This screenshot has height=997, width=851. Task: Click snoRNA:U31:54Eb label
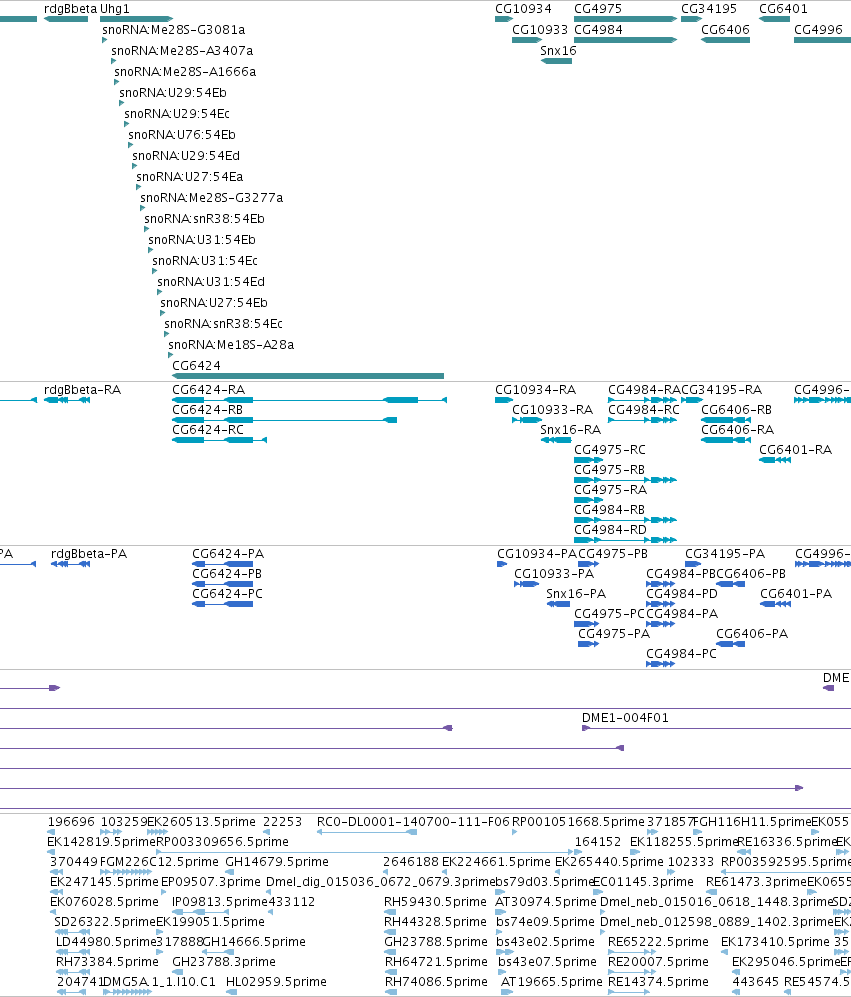tap(202, 240)
